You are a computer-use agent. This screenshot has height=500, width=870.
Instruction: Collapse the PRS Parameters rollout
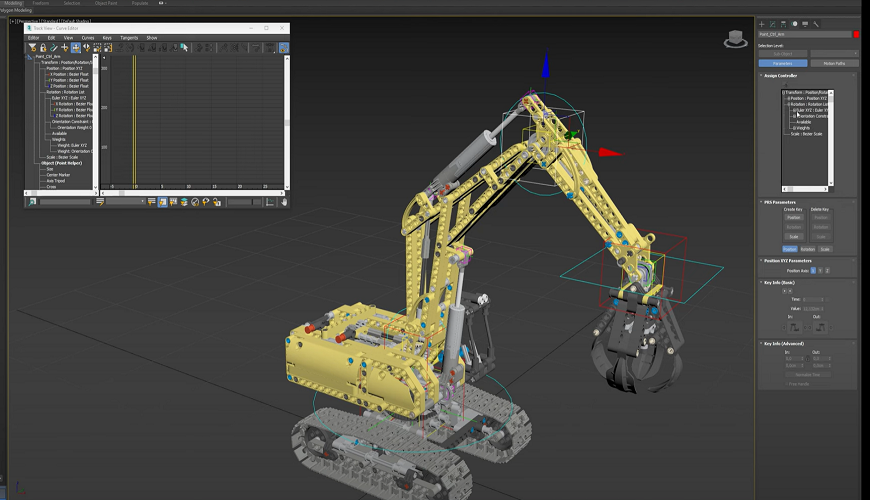coord(780,202)
